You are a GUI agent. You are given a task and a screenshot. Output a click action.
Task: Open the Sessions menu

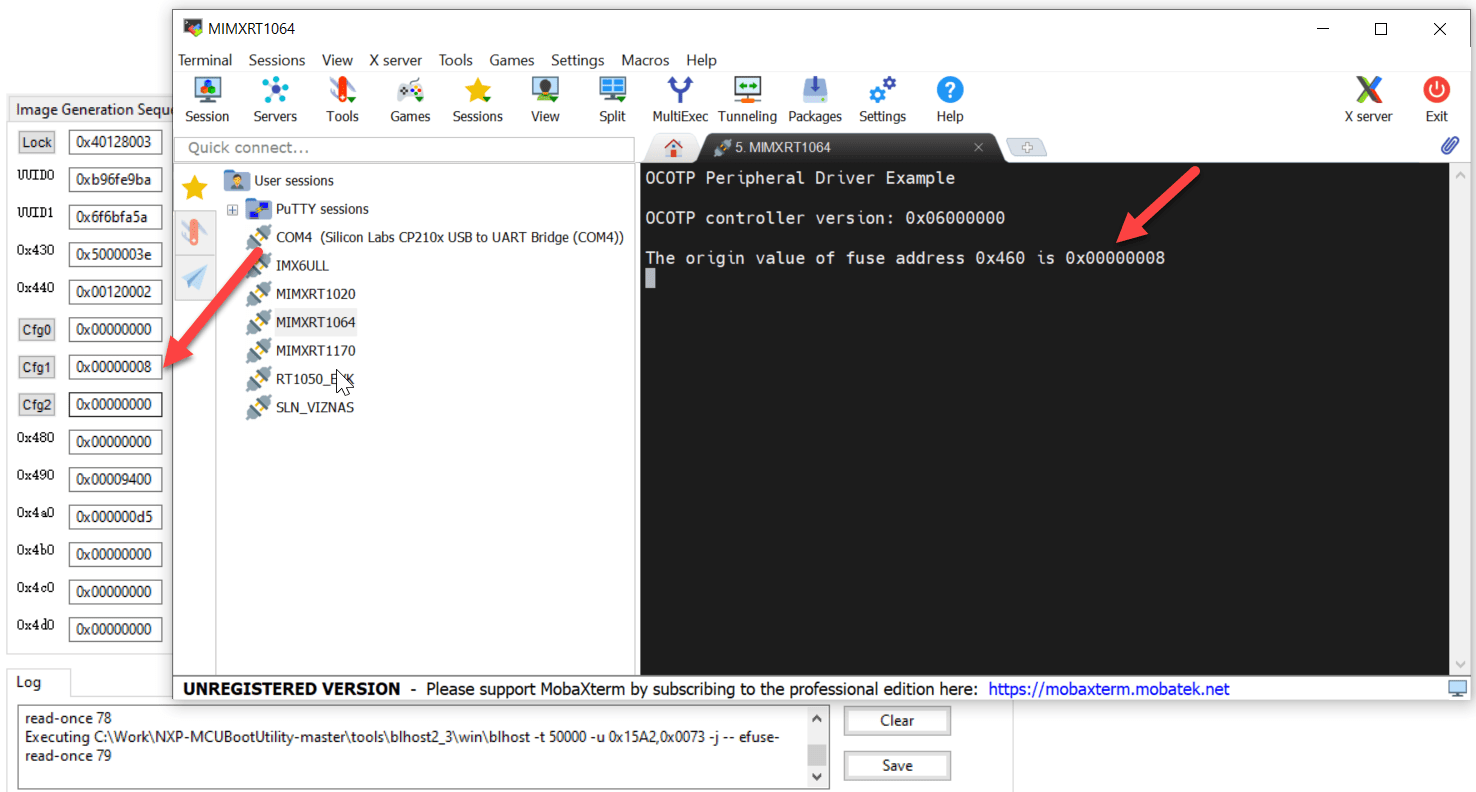(x=277, y=60)
